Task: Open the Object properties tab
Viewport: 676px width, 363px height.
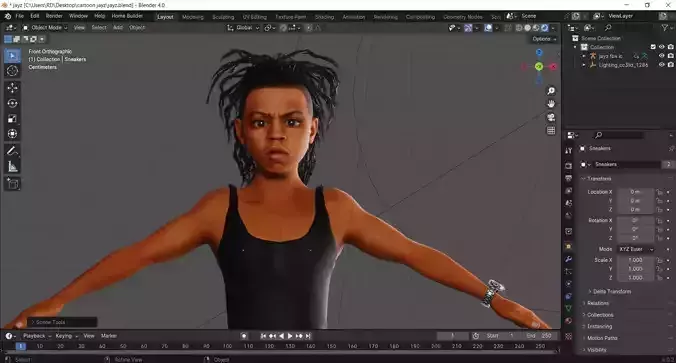Action: 569,247
